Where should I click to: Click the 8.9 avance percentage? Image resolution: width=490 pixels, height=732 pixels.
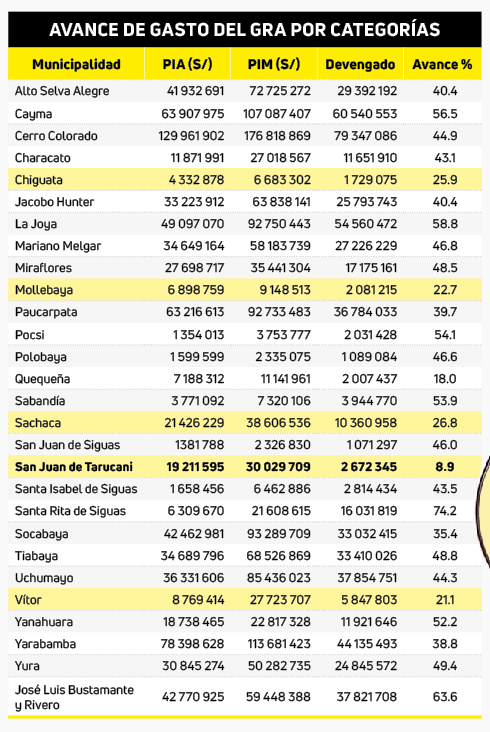pyautogui.click(x=445, y=467)
